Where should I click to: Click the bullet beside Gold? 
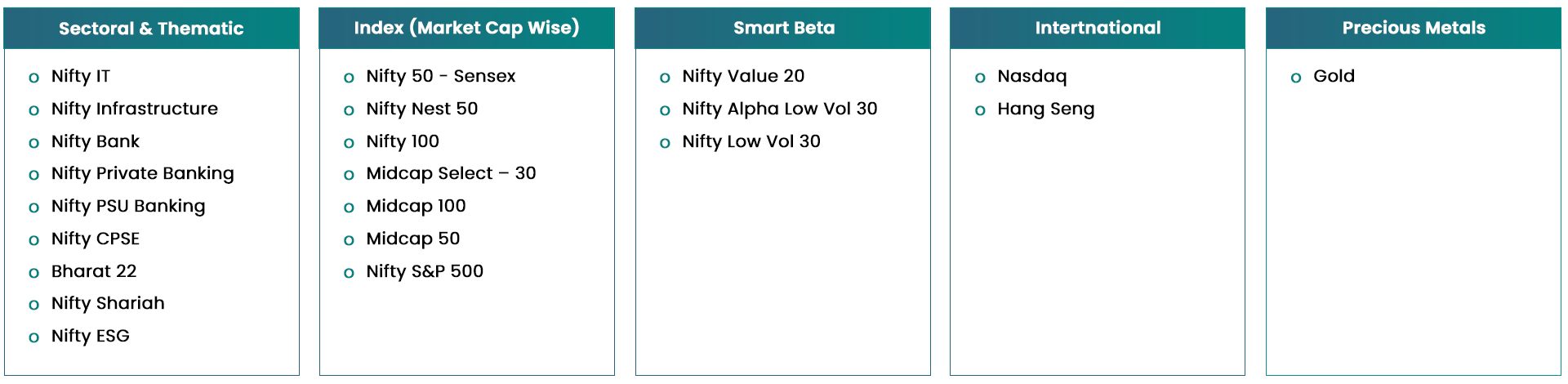pos(1296,78)
